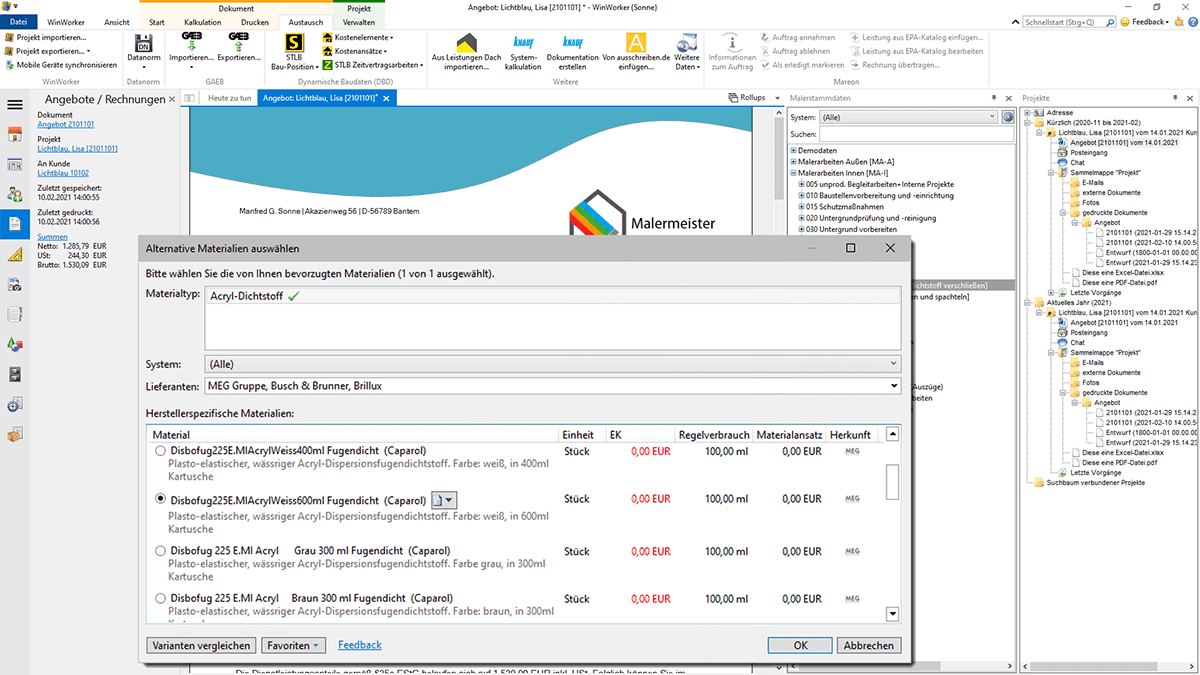
Task: Click the materials list scrollbar thumb
Action: click(x=893, y=483)
